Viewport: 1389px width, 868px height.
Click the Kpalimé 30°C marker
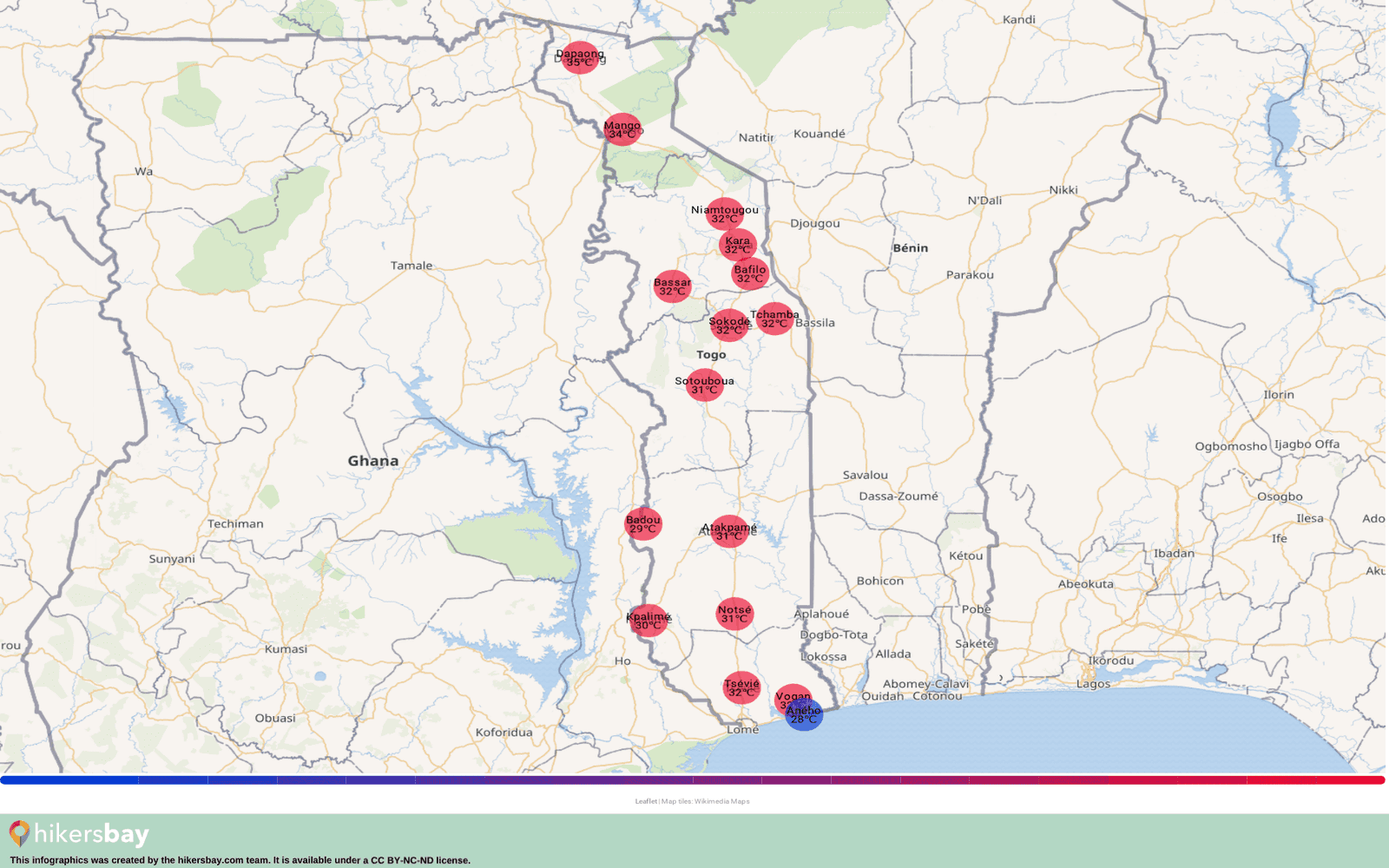click(x=648, y=621)
